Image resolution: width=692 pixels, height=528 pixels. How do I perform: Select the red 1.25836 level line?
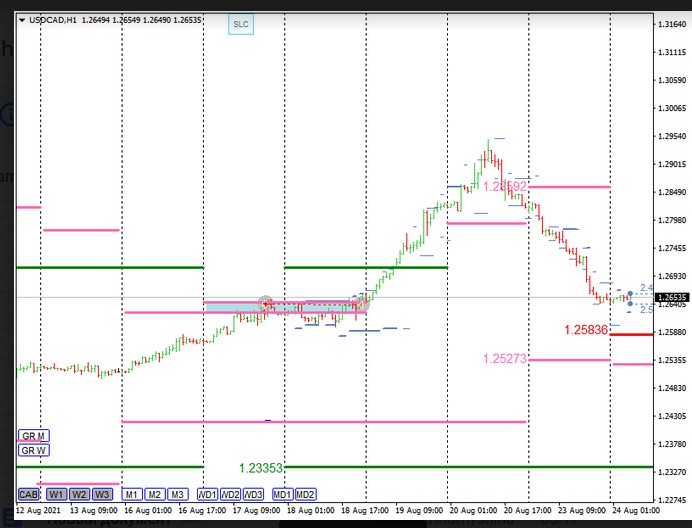pos(630,335)
